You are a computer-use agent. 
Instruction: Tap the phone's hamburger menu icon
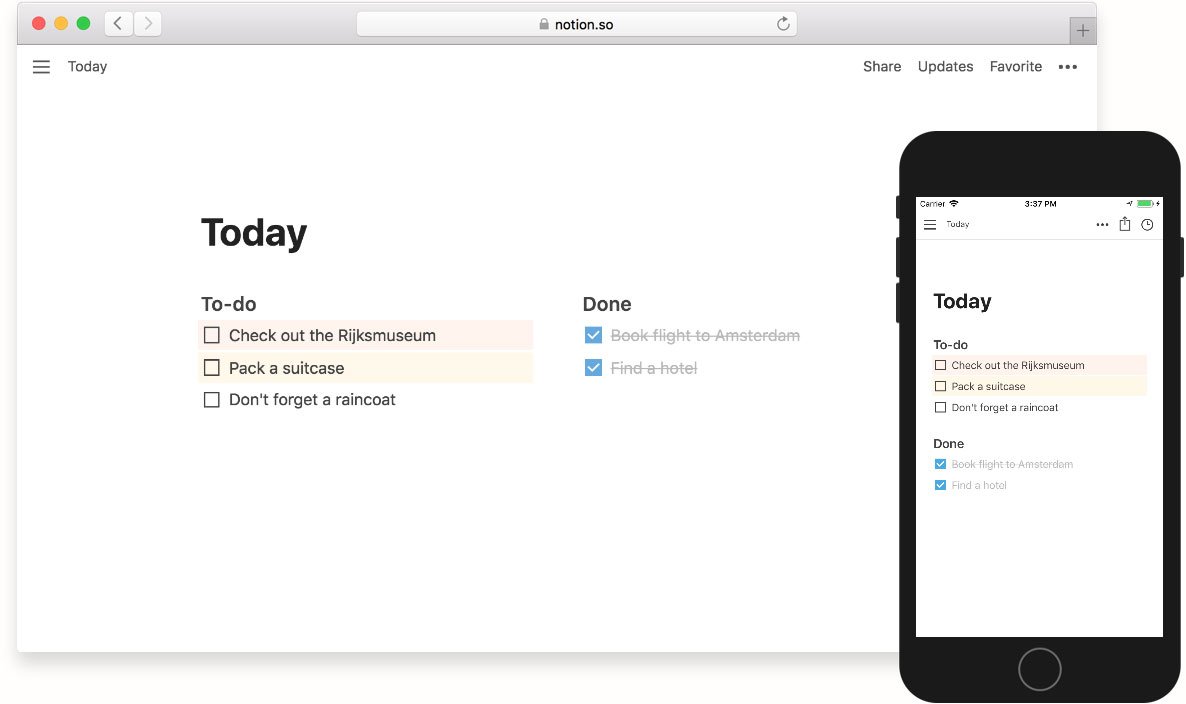pos(930,225)
